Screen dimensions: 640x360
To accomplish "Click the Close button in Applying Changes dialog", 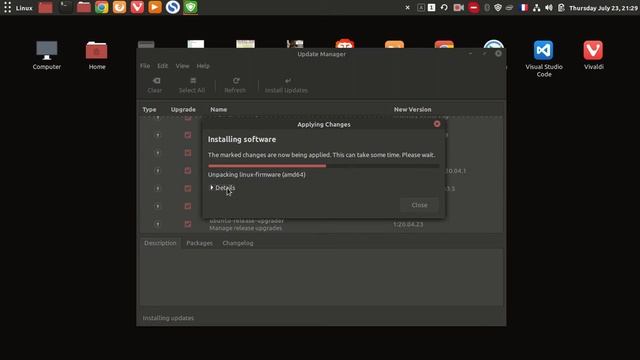I will coord(419,205).
